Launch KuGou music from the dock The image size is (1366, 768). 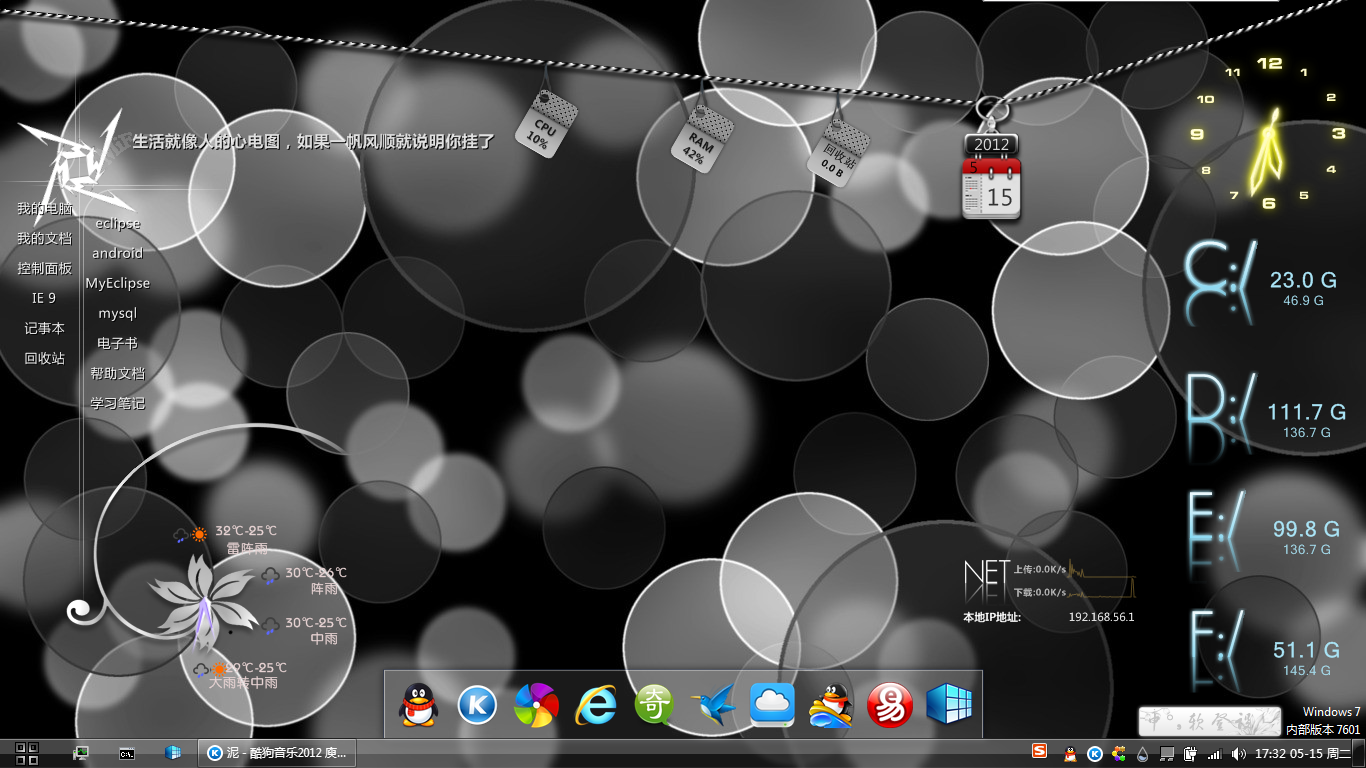[x=477, y=705]
